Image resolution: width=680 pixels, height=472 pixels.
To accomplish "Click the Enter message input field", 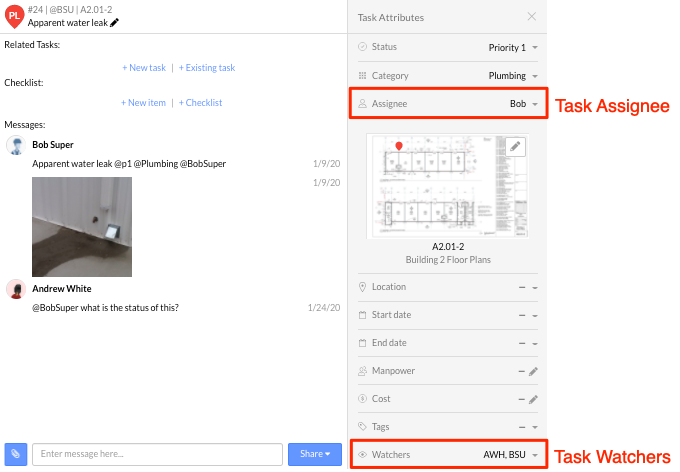I will click(x=157, y=454).
